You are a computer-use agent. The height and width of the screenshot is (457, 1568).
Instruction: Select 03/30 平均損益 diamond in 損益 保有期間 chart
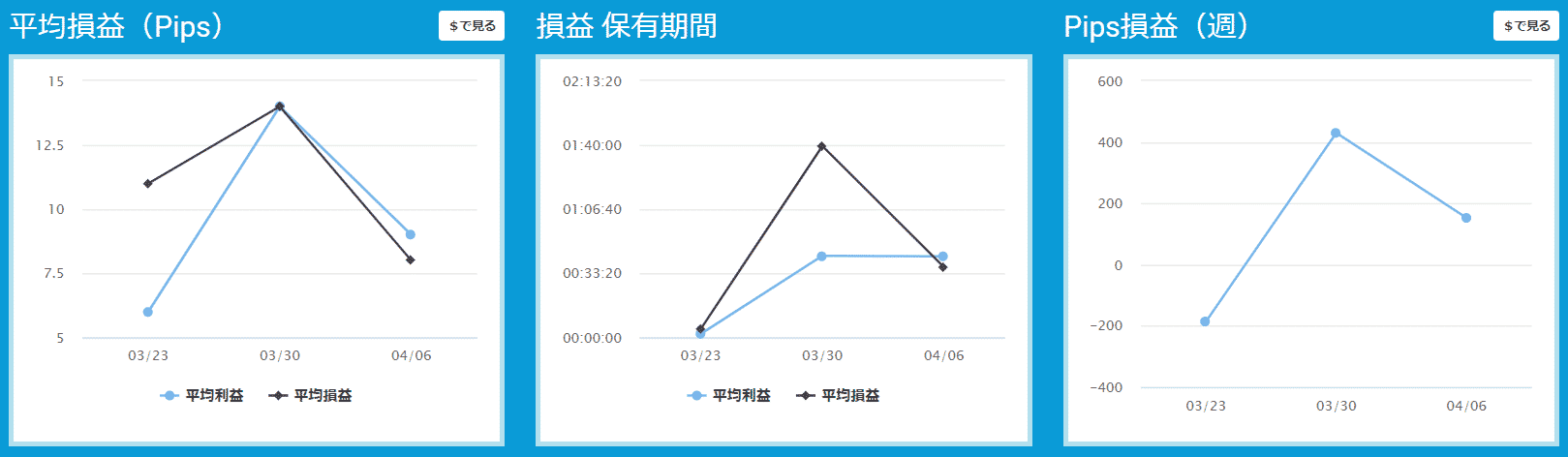821,146
